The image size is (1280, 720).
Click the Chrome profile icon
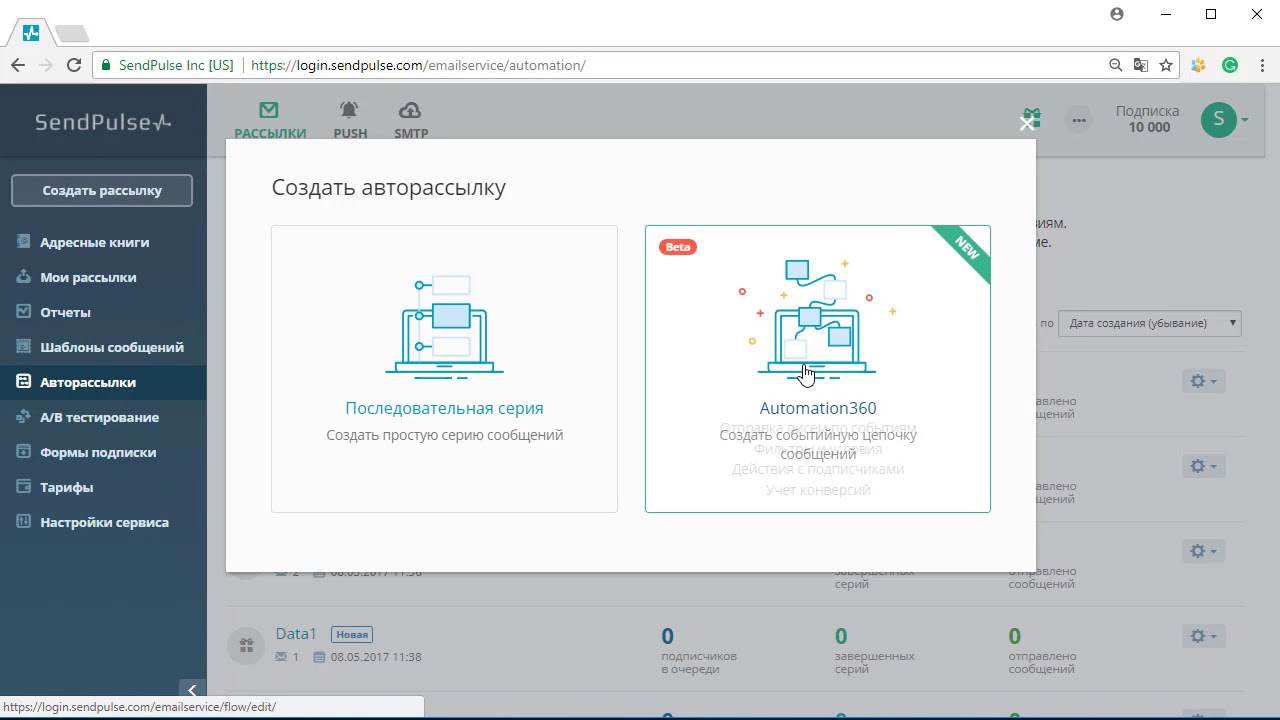[x=1117, y=14]
